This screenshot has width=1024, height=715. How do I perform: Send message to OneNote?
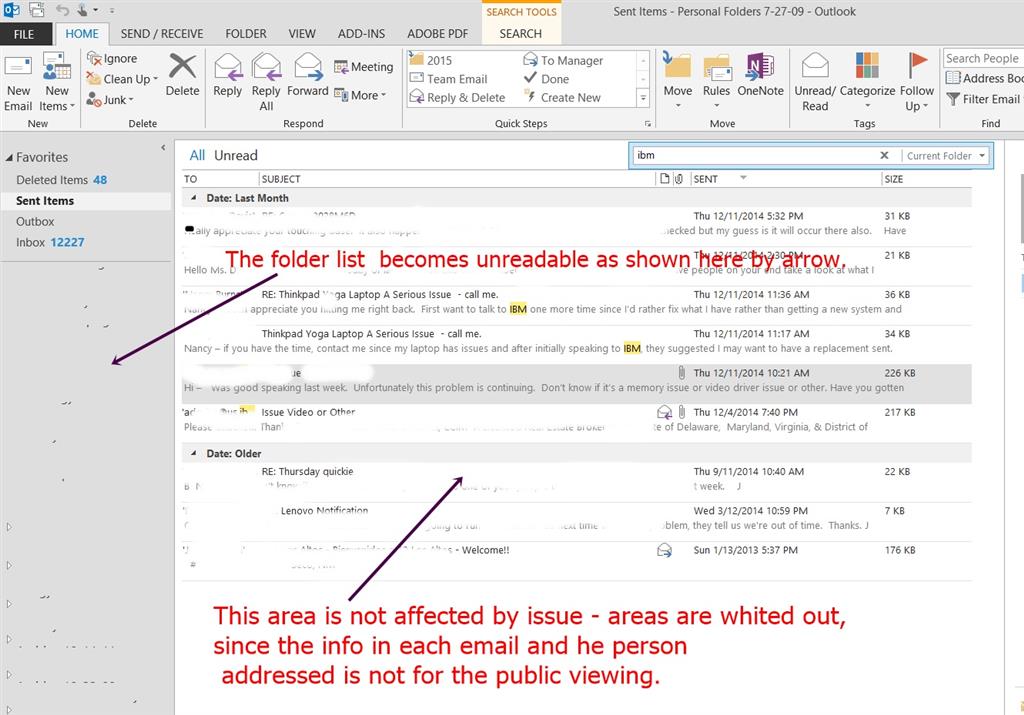760,75
